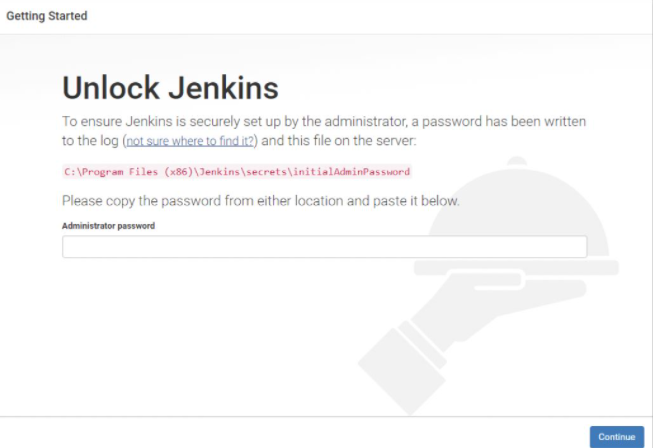Click the 'C:\Program Files (x86)' path segment
The image size is (653, 448).
(x=129, y=172)
